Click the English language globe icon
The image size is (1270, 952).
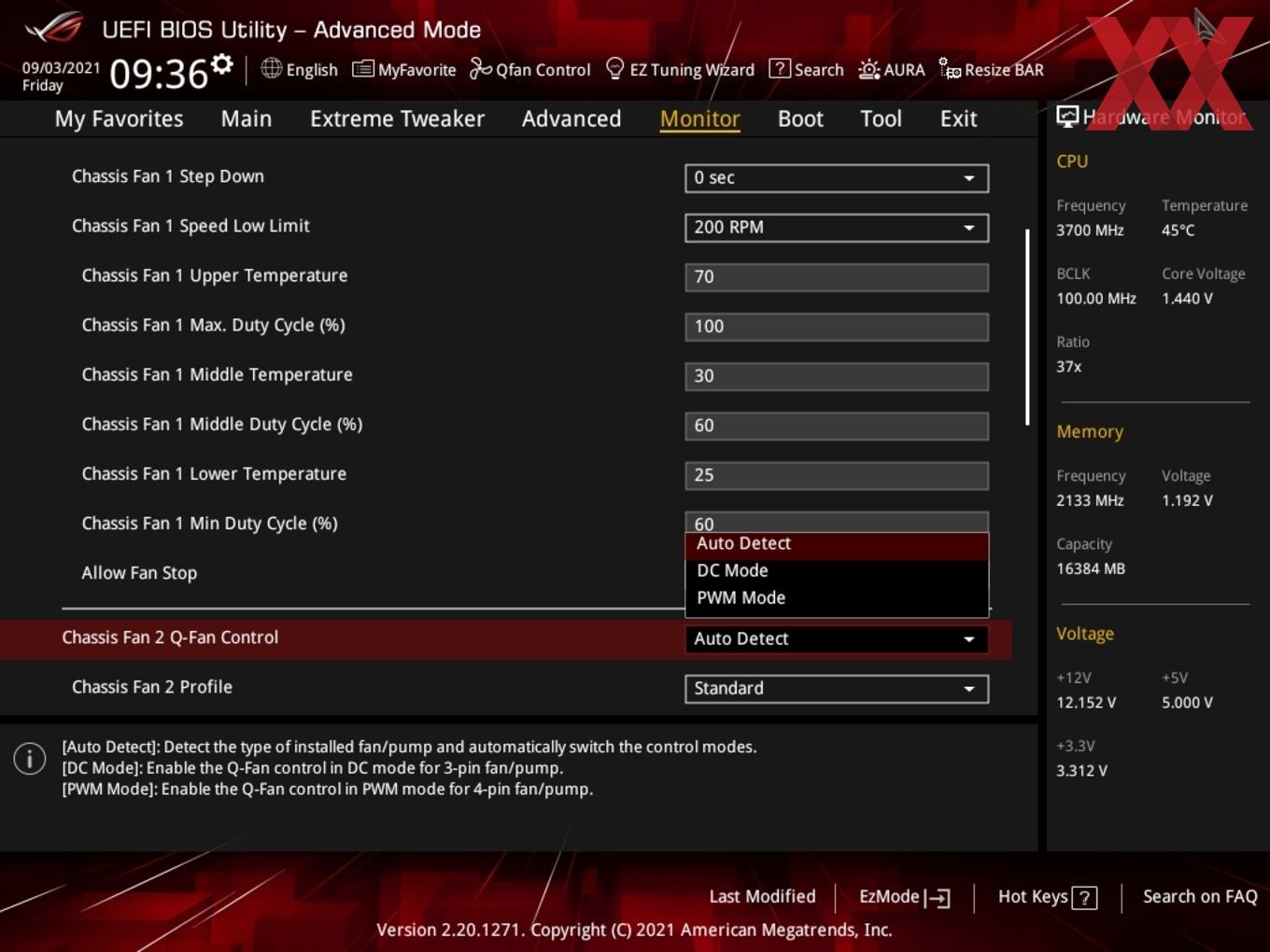[x=271, y=68]
